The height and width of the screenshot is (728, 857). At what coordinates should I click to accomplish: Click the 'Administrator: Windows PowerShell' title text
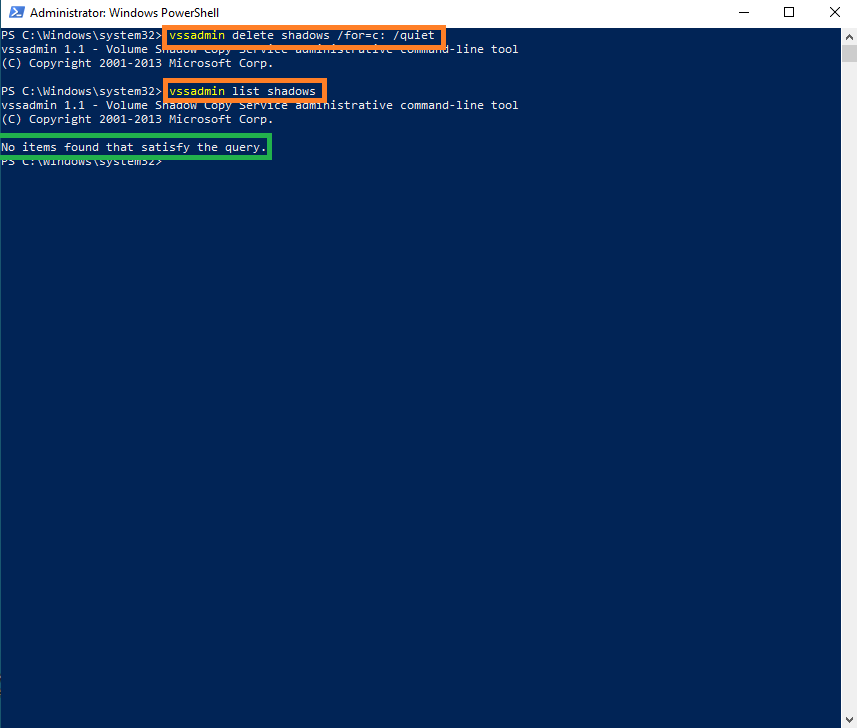[x=124, y=13]
